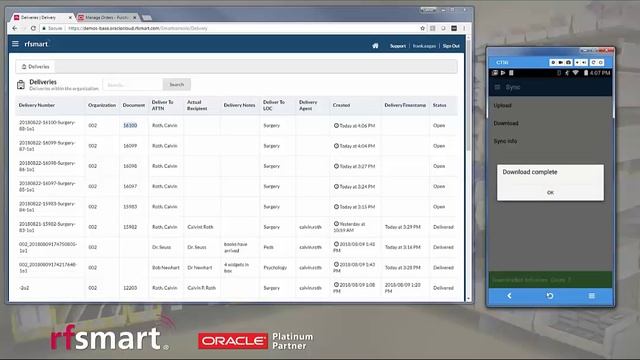Go to the rfsmart home icon

coord(375,46)
